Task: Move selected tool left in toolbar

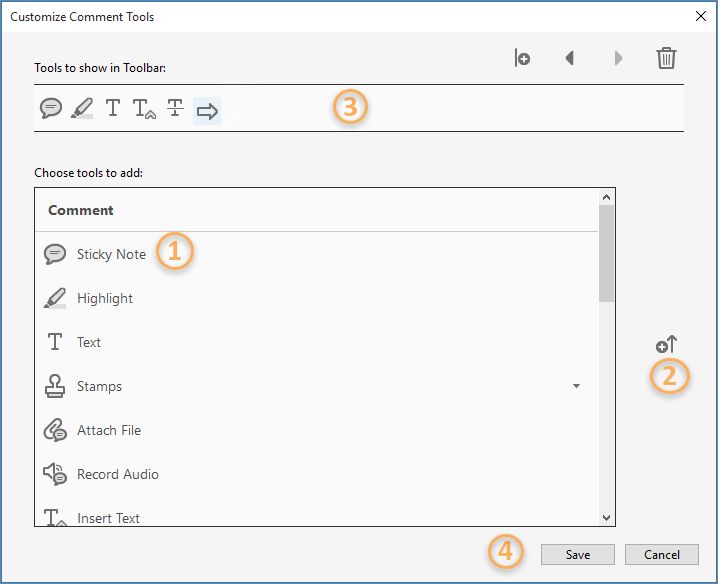Action: pyautogui.click(x=570, y=58)
